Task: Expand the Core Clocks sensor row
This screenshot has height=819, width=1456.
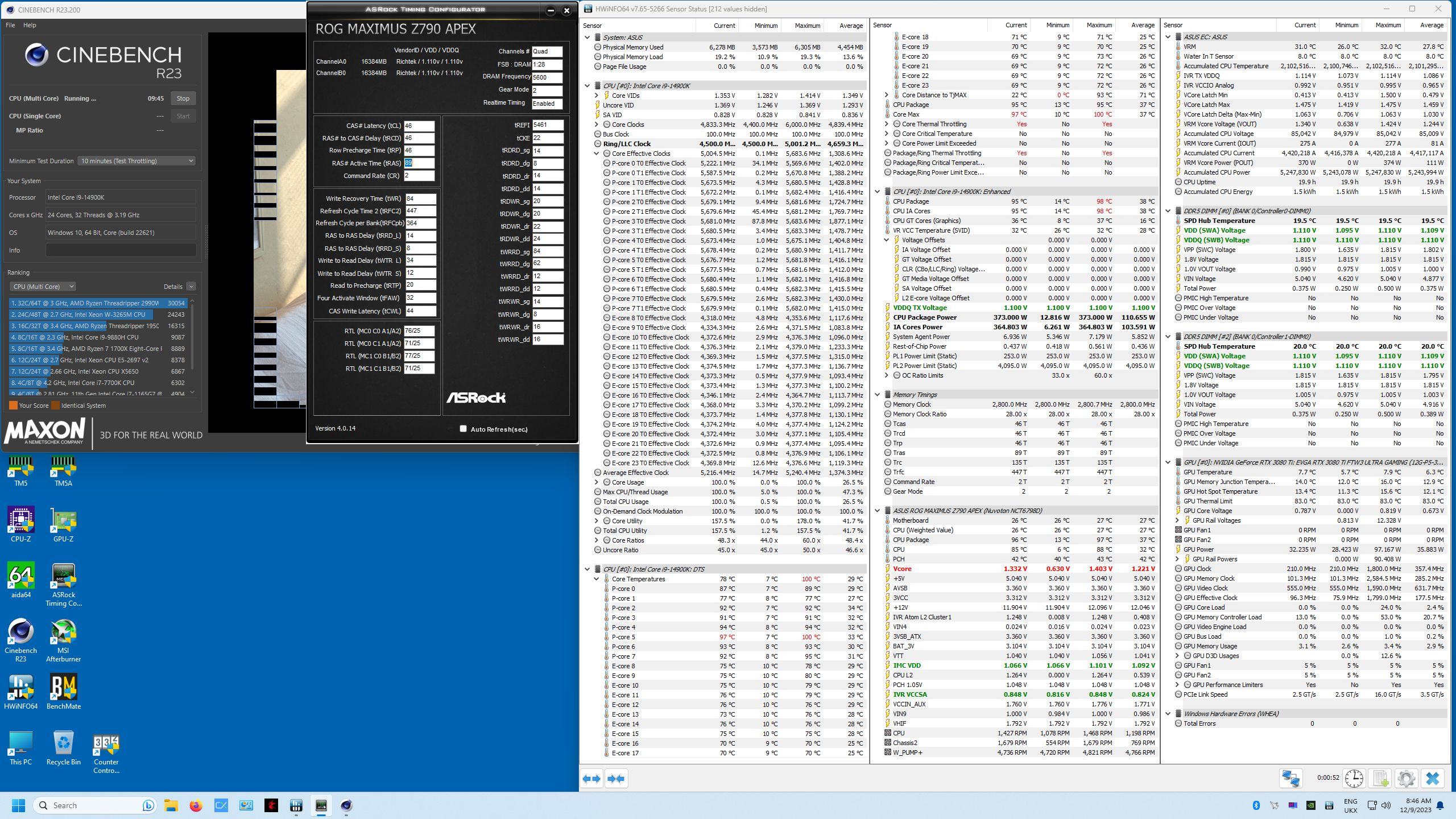Action: coord(596,125)
